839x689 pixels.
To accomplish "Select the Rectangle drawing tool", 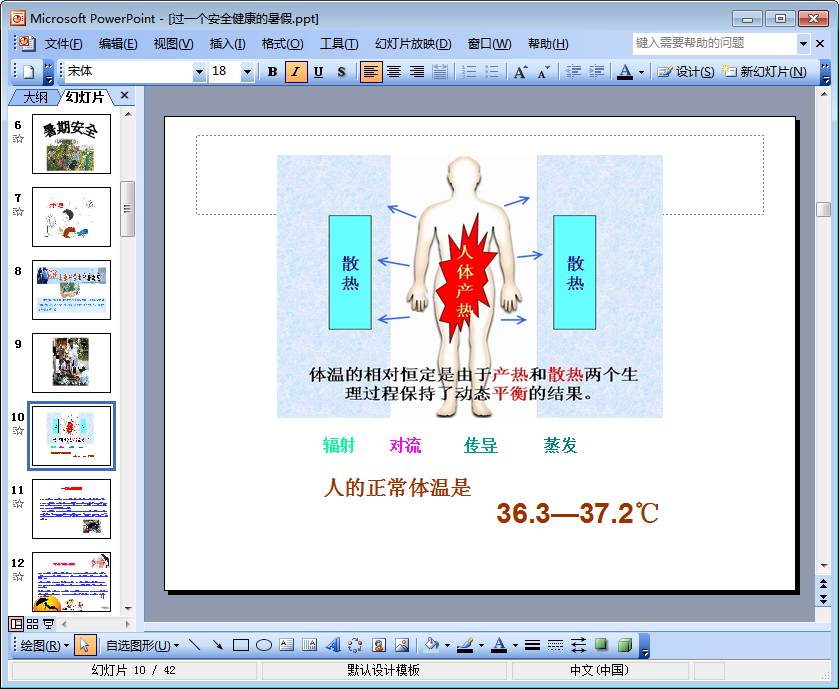I will click(x=241, y=645).
